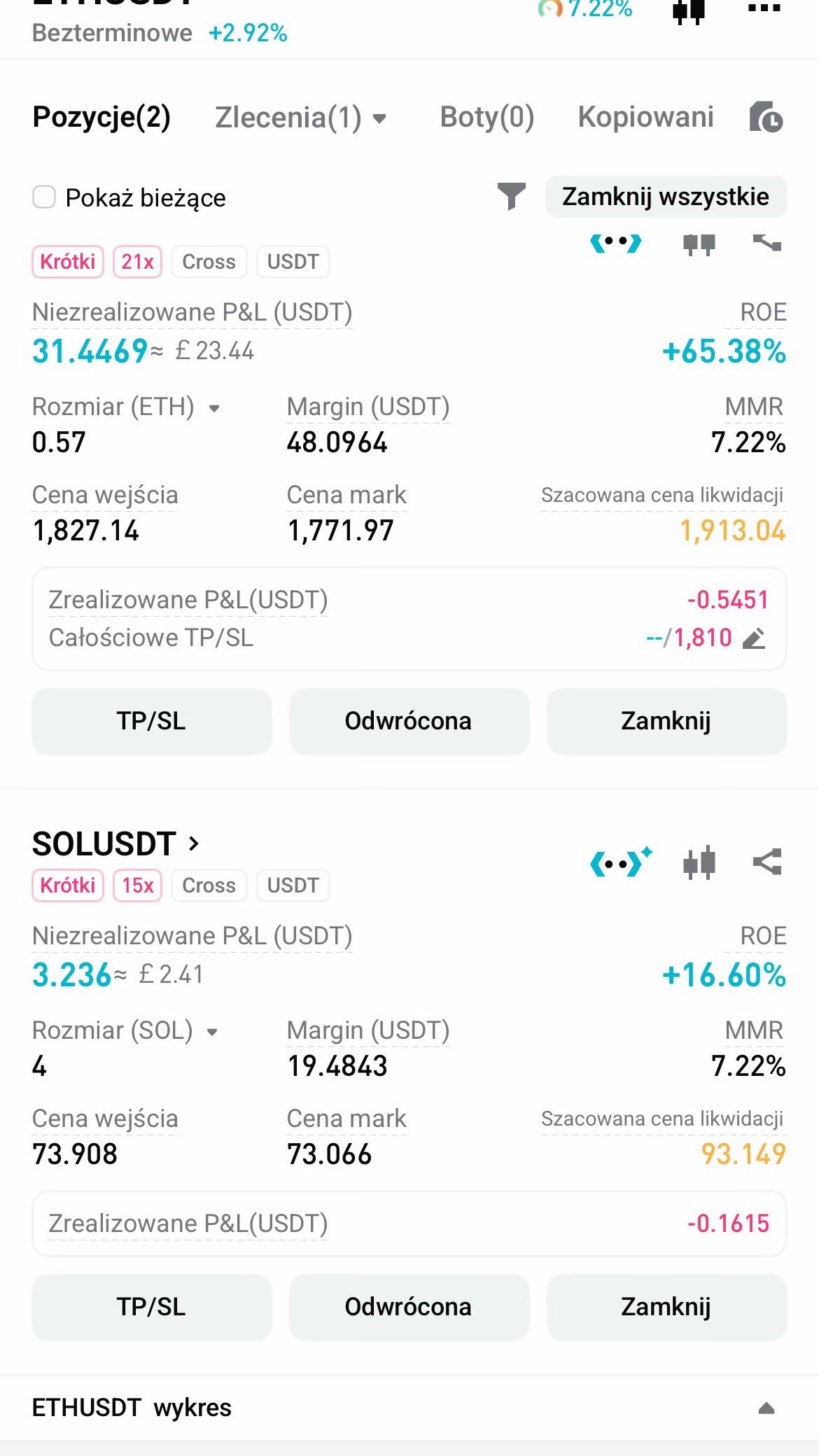
Task: Click Odwrócona on the ETH position
Action: coord(409,721)
